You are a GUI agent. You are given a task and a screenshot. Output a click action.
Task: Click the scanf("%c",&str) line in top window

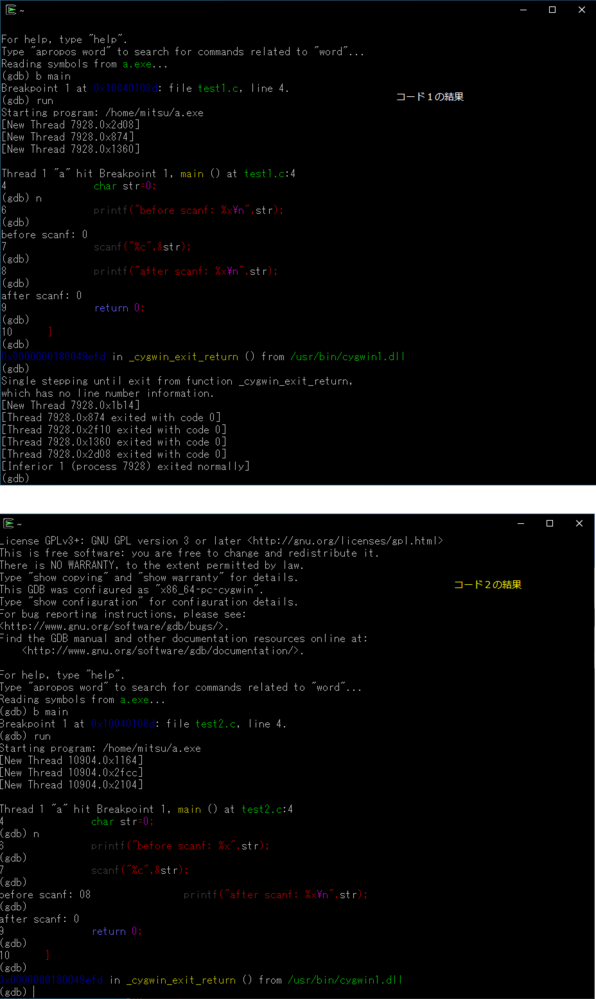click(142, 247)
